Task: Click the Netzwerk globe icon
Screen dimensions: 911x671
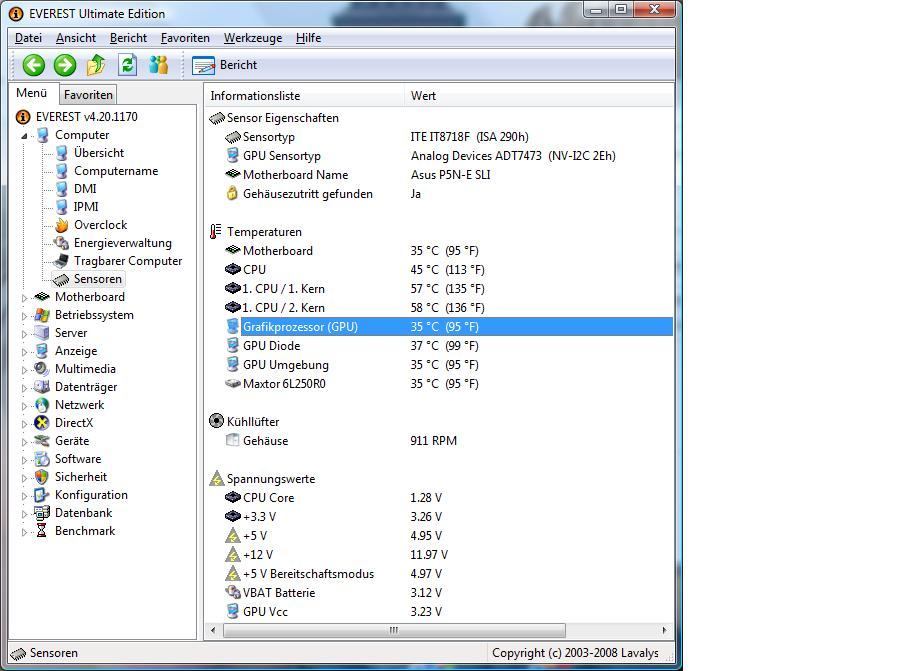Action: 42,405
